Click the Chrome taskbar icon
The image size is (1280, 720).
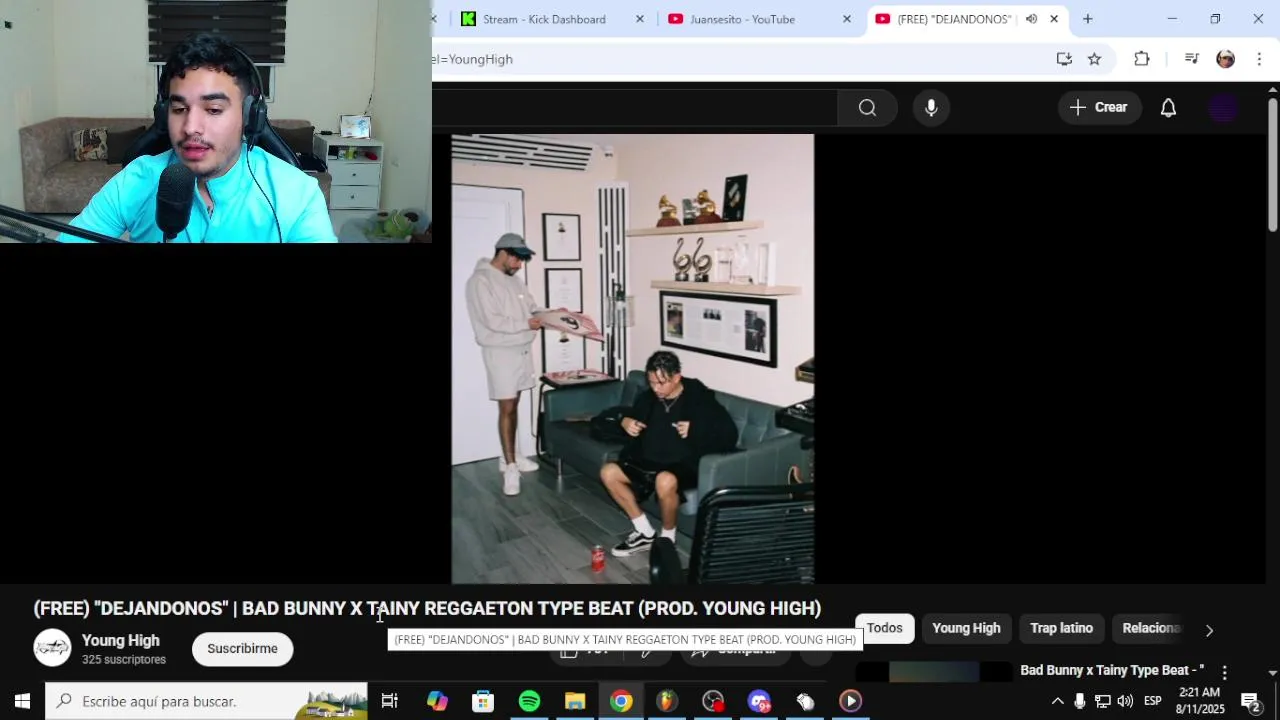pos(621,701)
